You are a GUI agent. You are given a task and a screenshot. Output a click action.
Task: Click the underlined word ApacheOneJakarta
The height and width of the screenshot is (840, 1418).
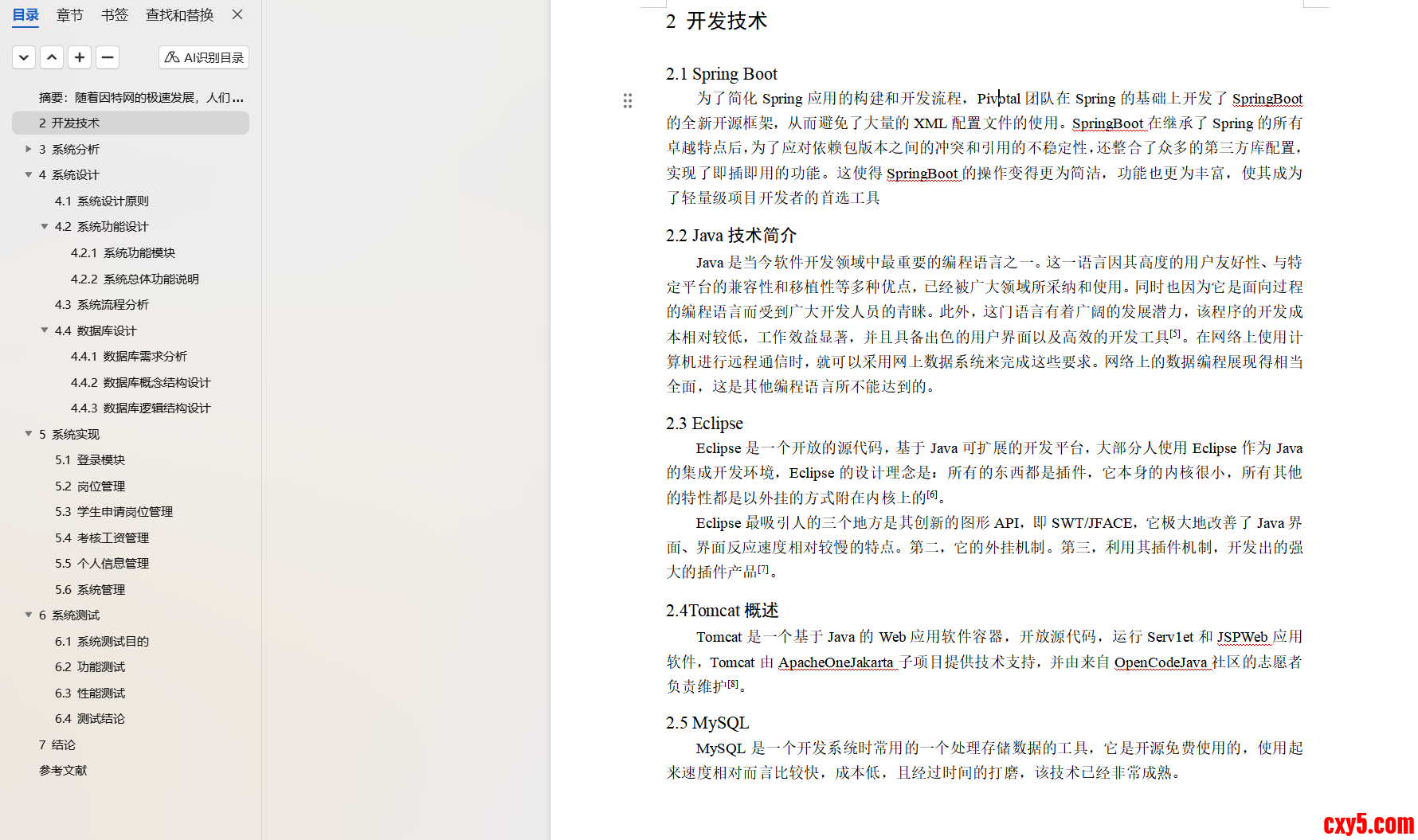point(836,662)
